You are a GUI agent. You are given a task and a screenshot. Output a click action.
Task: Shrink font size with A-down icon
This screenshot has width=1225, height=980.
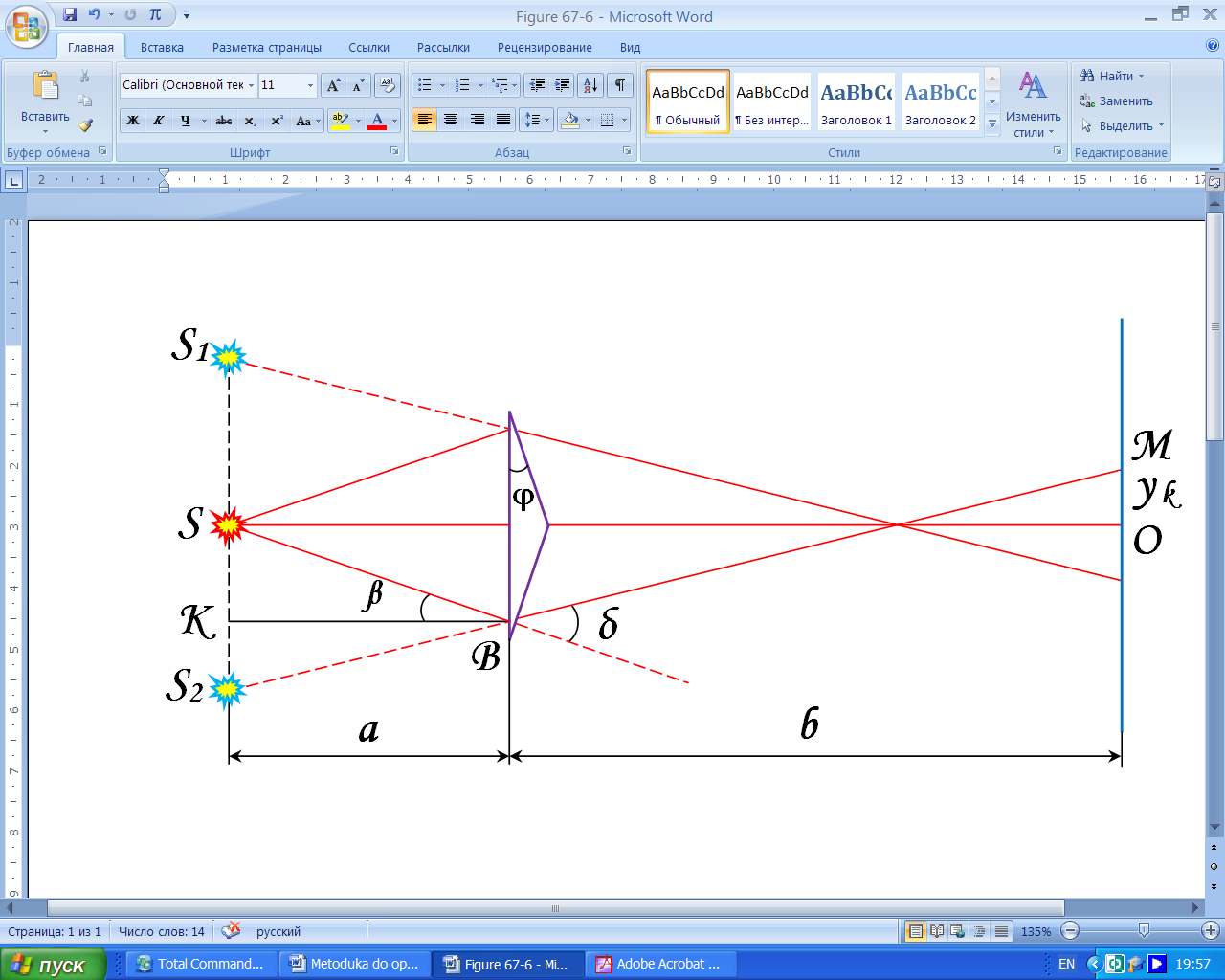357,85
